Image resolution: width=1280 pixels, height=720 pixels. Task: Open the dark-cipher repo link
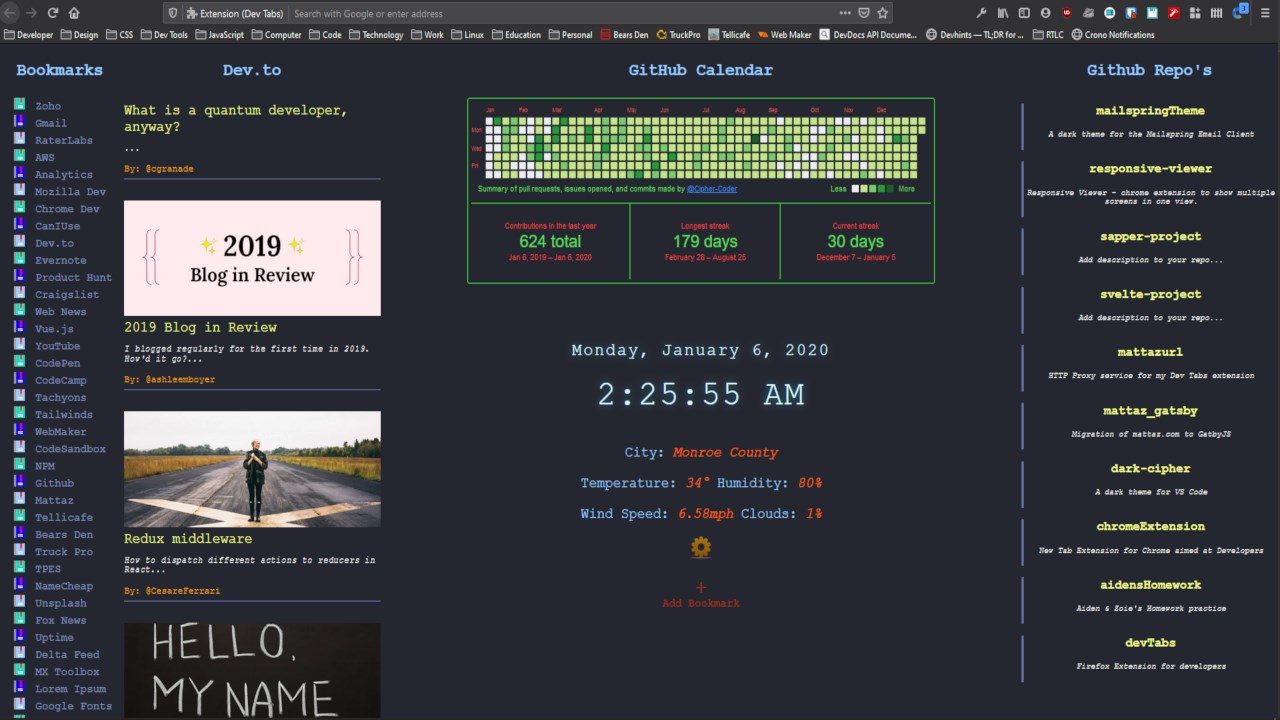pyautogui.click(x=1150, y=469)
